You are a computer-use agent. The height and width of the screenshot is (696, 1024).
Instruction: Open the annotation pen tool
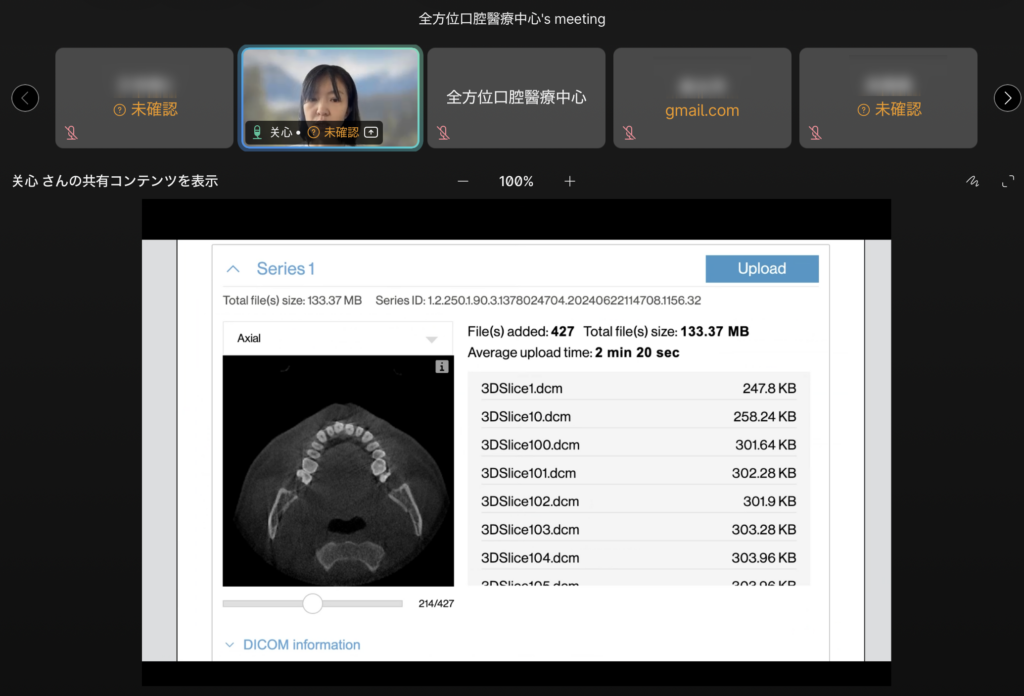pos(971,181)
